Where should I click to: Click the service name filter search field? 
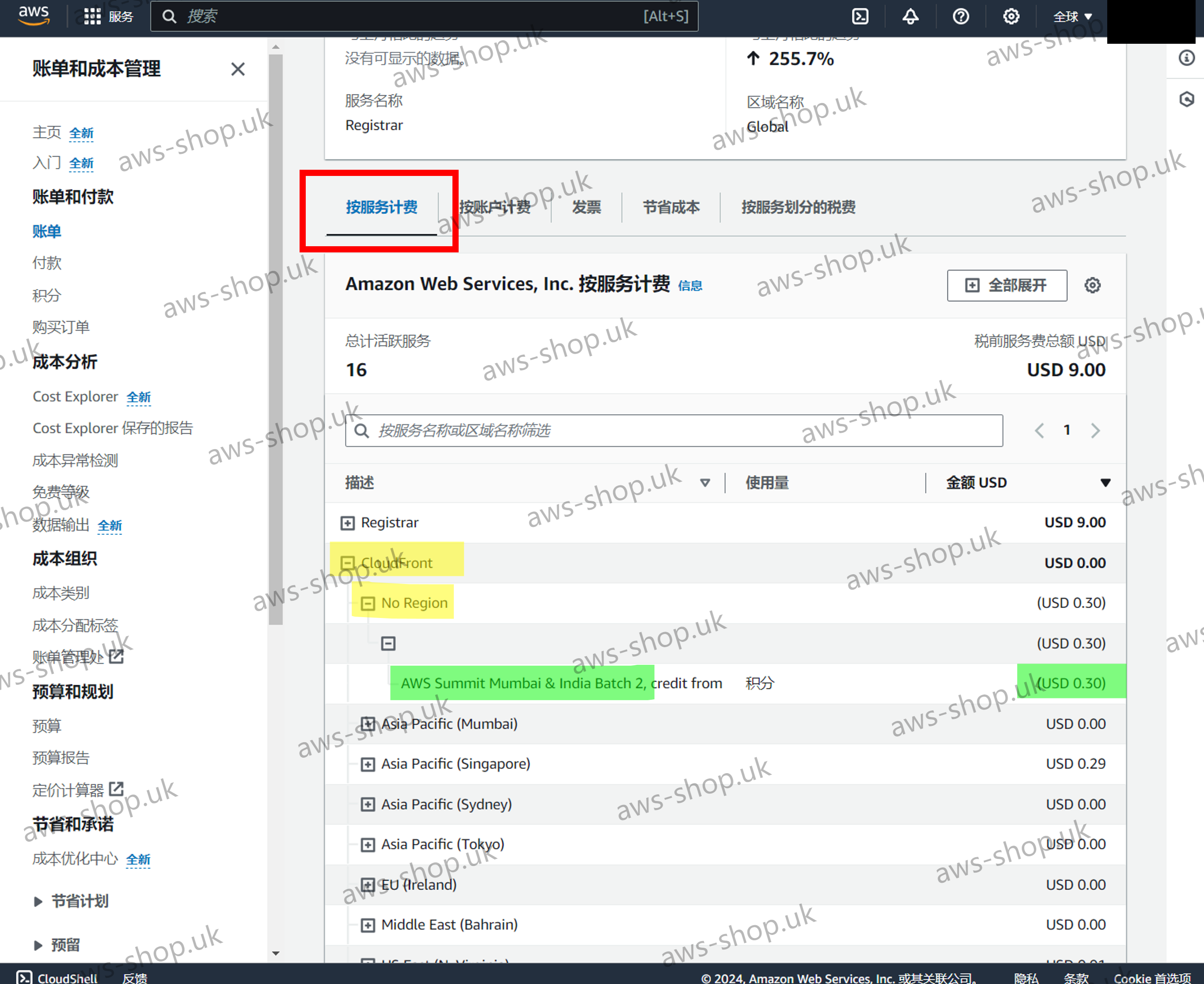tap(674, 431)
